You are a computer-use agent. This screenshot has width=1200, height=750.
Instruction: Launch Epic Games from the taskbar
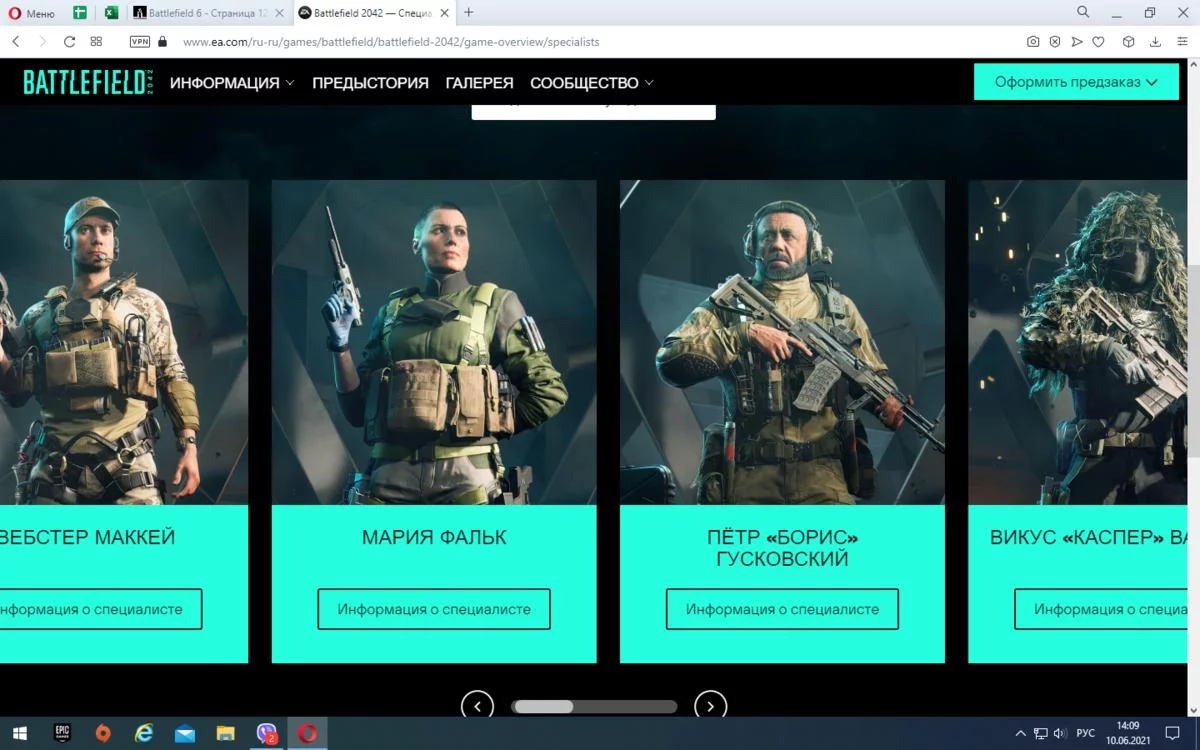click(x=62, y=733)
